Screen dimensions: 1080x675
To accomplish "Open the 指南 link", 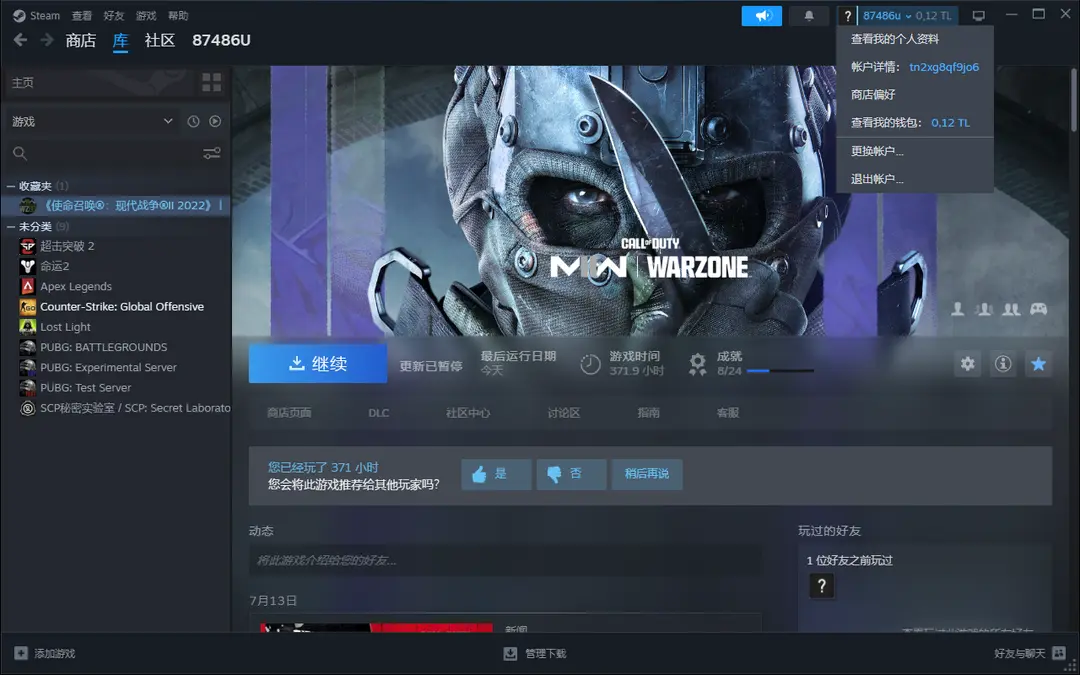I will click(649, 413).
